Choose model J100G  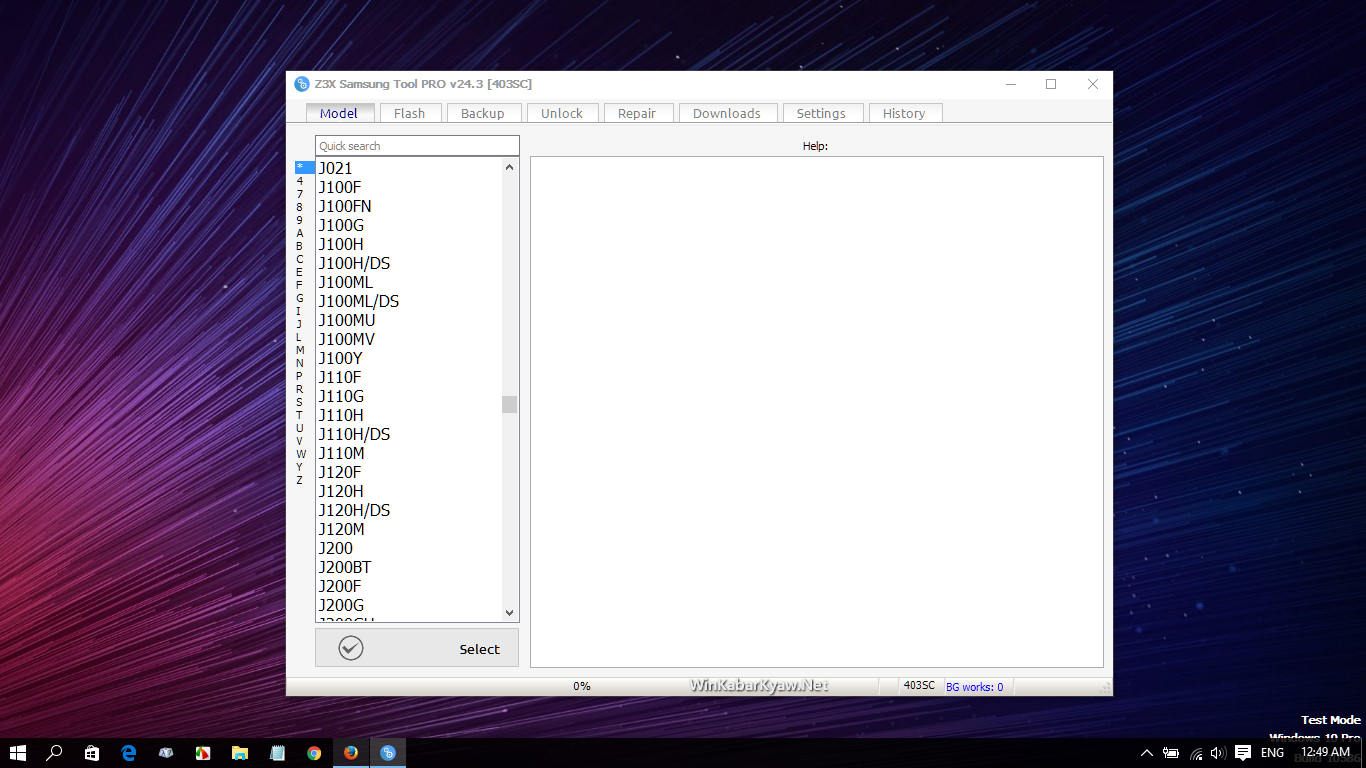(x=341, y=225)
